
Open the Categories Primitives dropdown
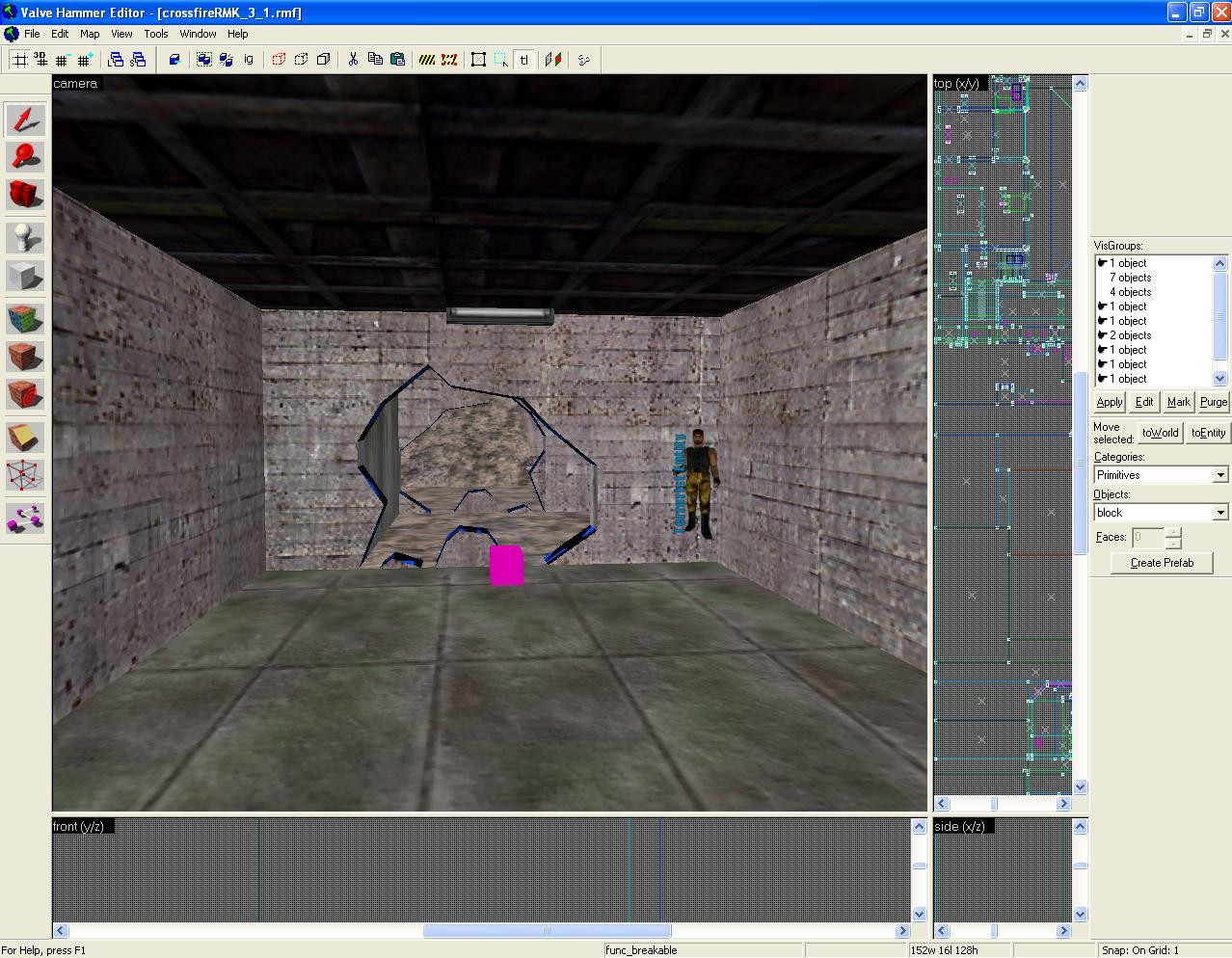(x=1161, y=475)
